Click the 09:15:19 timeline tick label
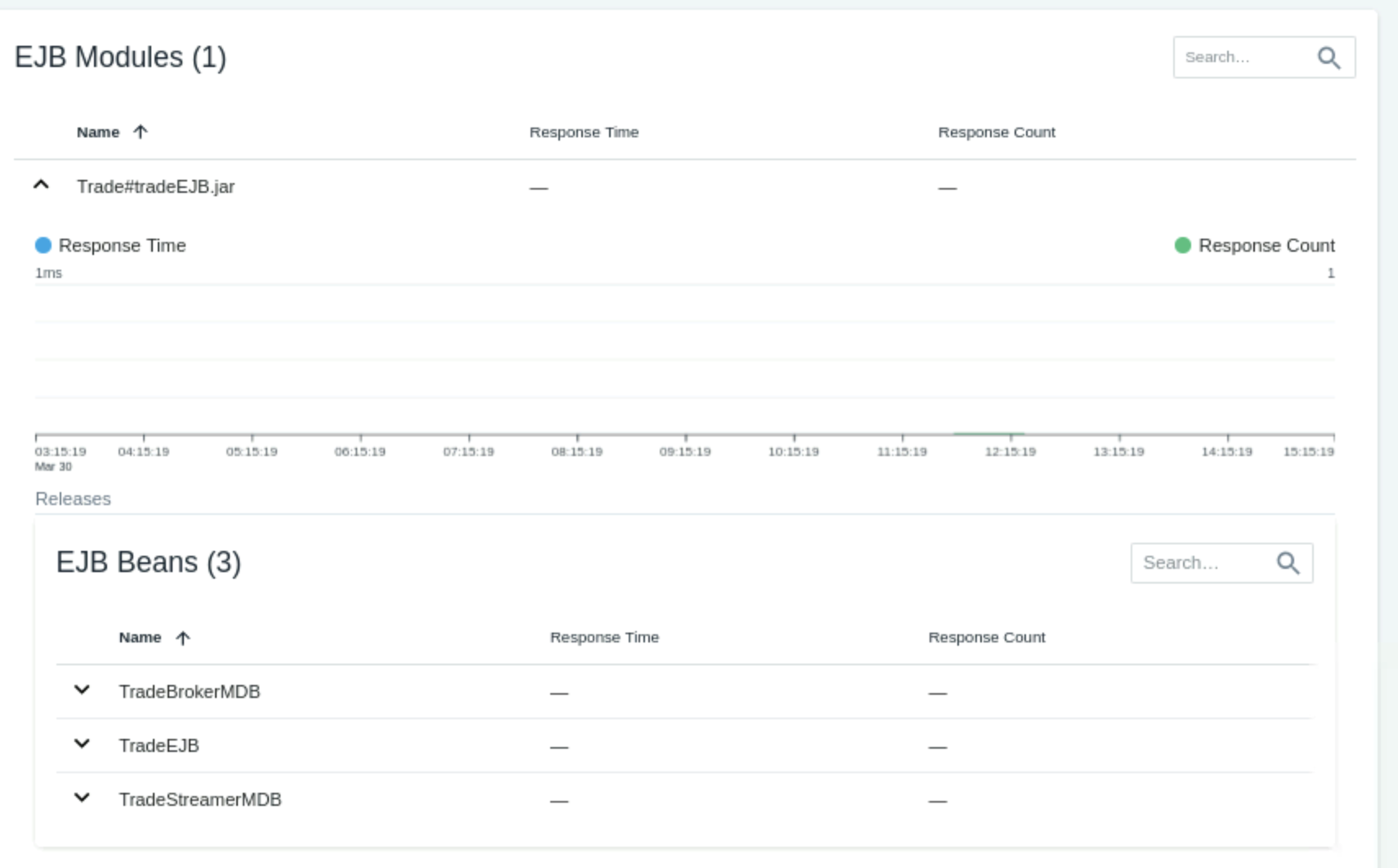The height and width of the screenshot is (868, 1398). coord(685,451)
